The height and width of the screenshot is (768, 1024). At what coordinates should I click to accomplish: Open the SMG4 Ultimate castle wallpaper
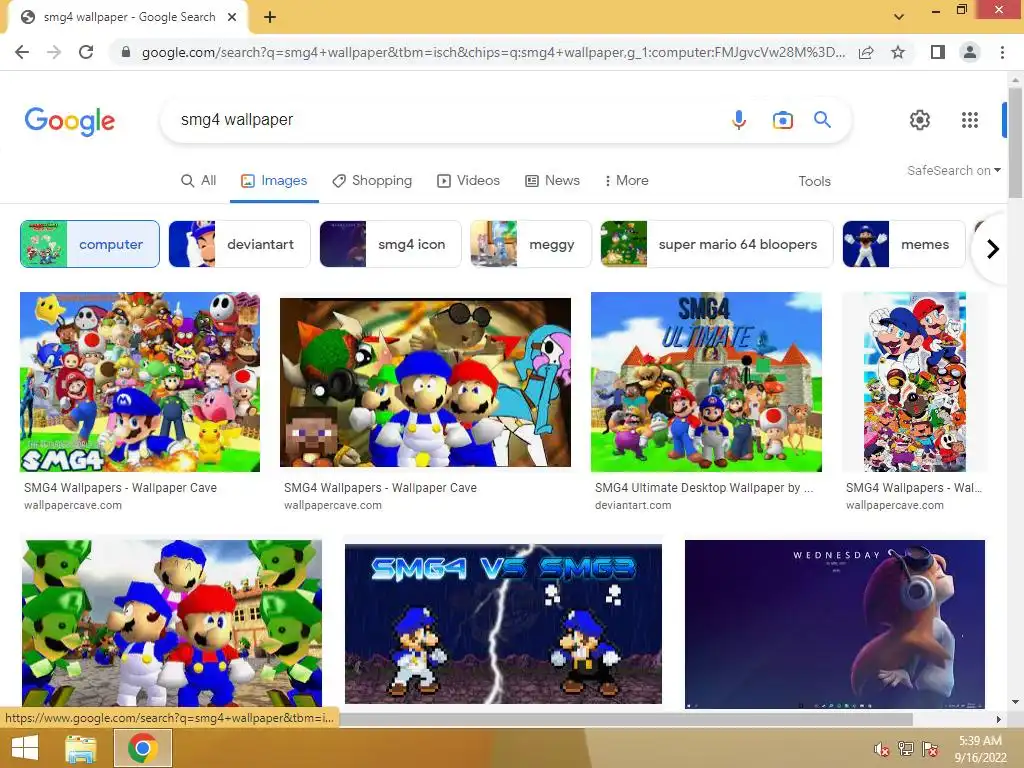click(706, 382)
